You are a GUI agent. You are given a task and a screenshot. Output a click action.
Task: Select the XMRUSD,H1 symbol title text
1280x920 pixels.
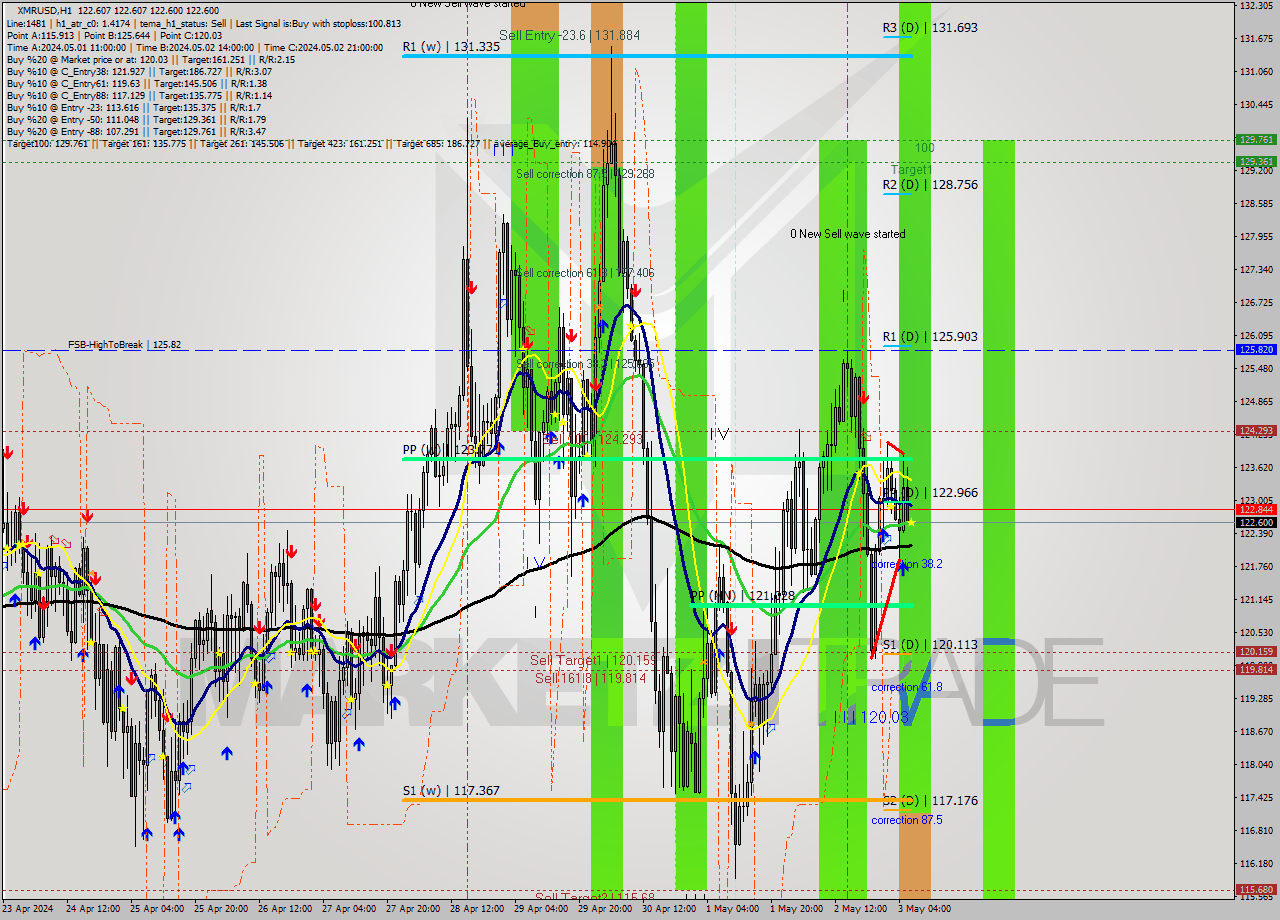point(44,11)
